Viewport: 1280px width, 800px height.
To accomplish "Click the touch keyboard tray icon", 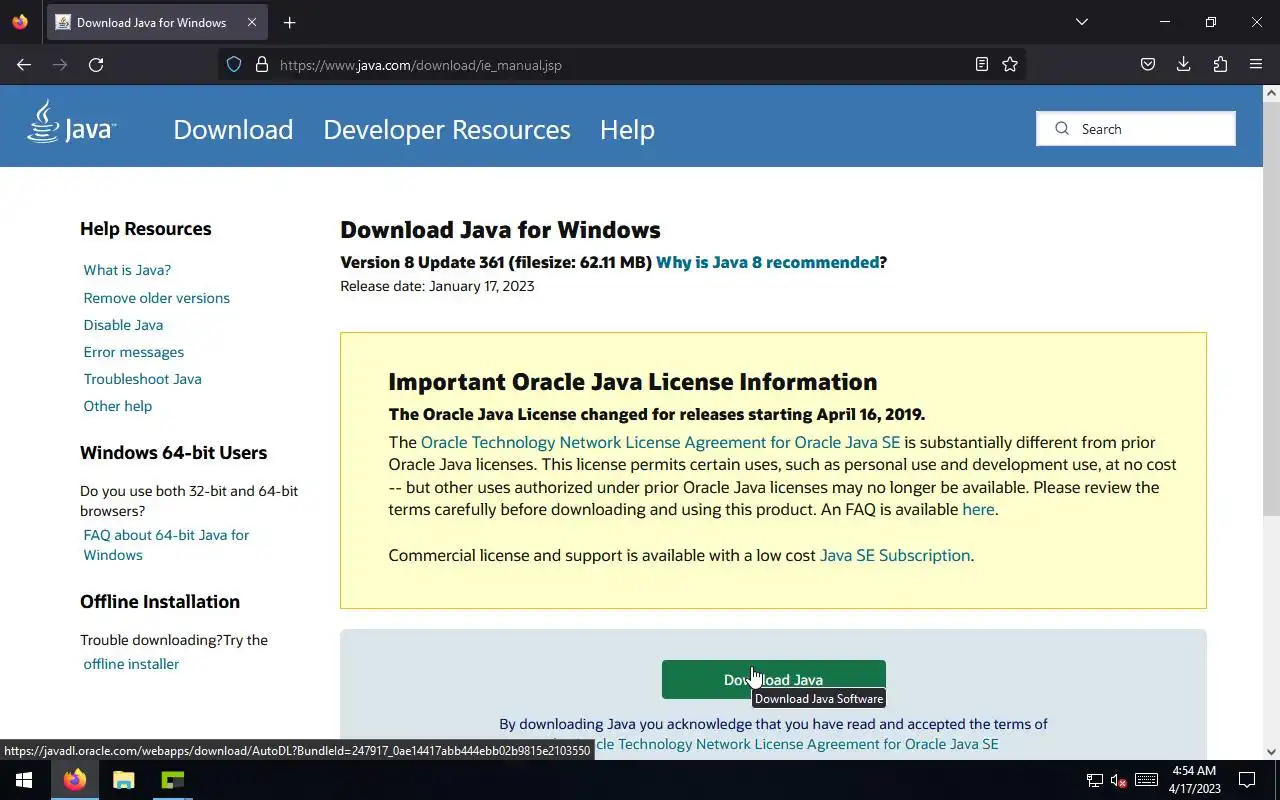I will click(1147, 780).
